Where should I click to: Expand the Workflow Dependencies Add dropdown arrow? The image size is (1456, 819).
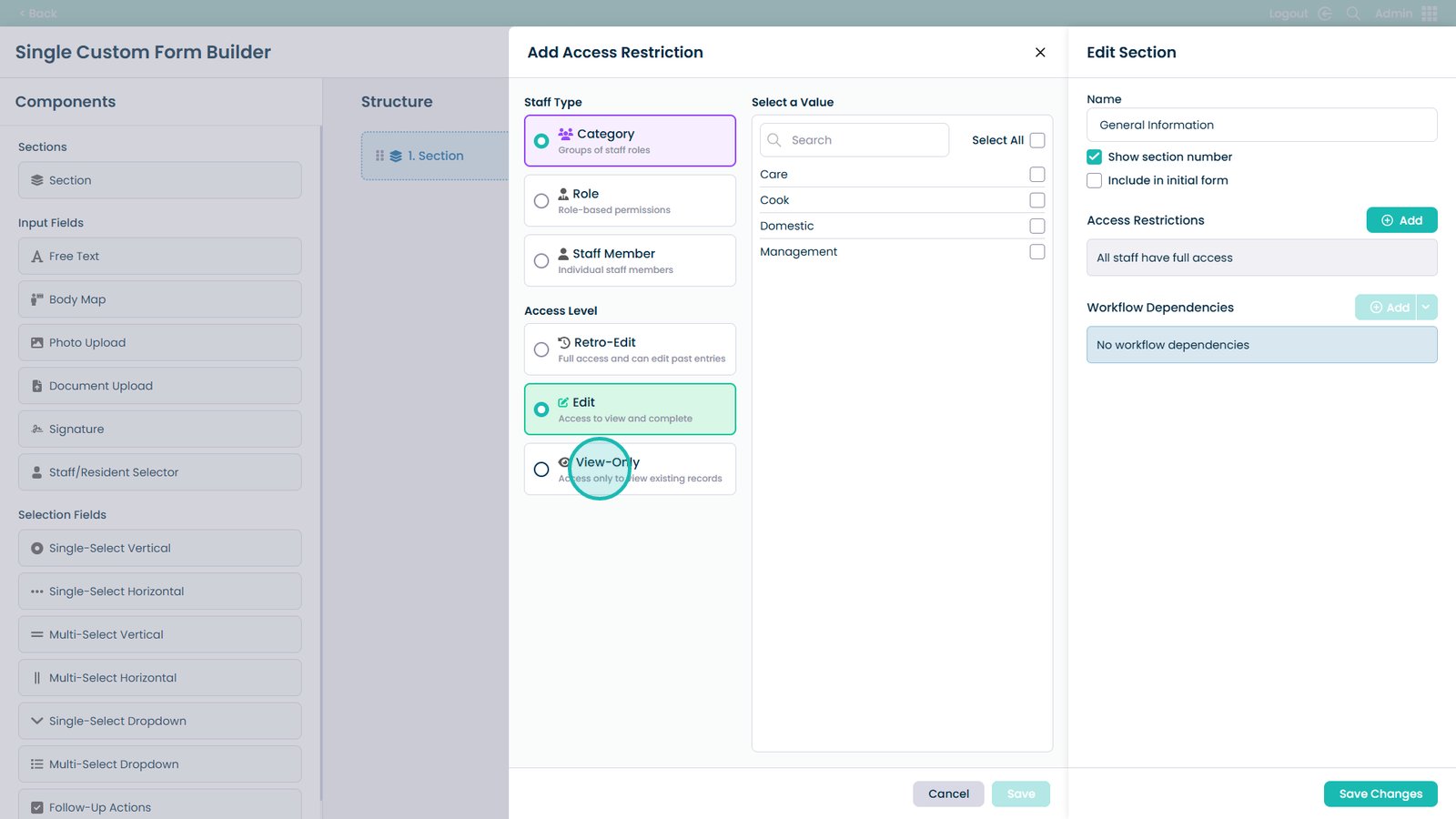click(1426, 308)
